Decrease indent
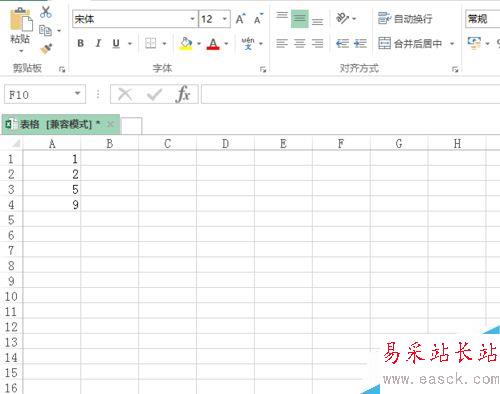The width and height of the screenshot is (500, 394). point(342,43)
